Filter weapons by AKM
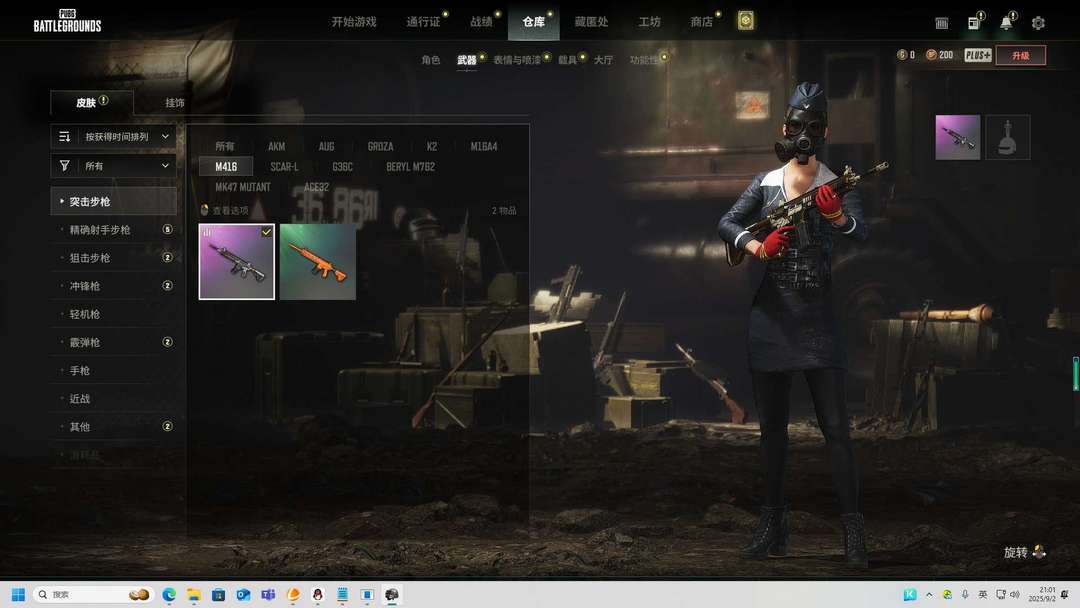 click(277, 146)
